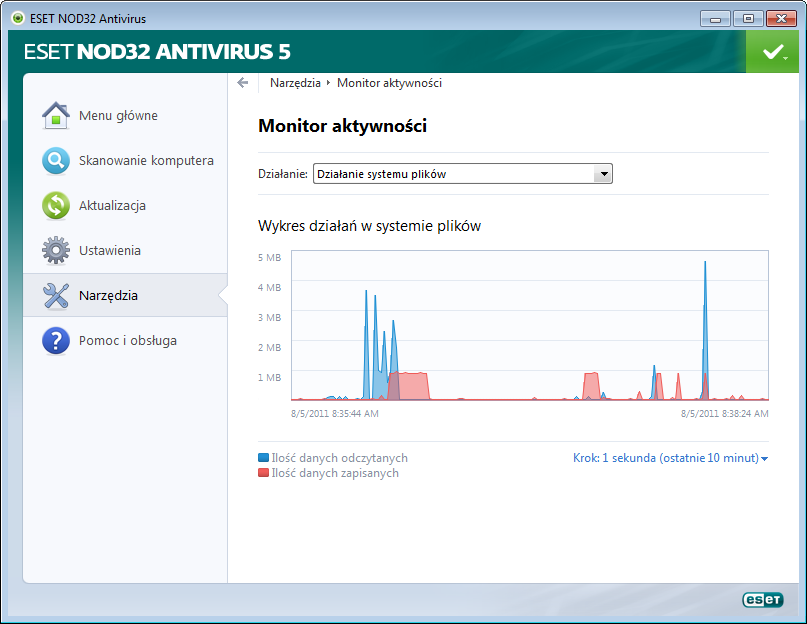Go to Skanowanie komputera
Viewport: 807px width, 624px height.
125,161
